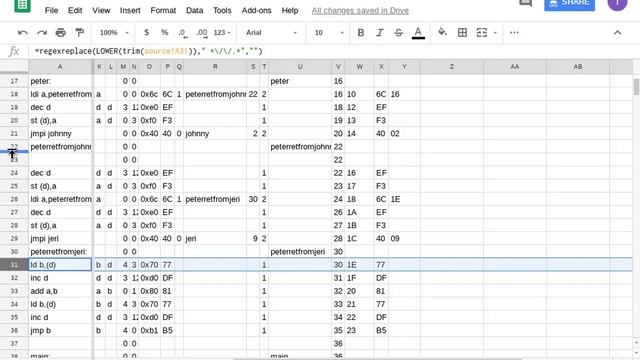Click the Print icon
The width and height of the screenshot is (640, 360).
60,33
